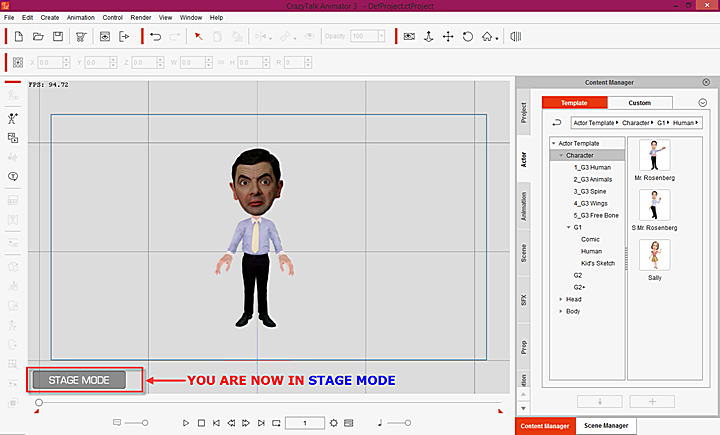Switch to the Custom tab
The height and width of the screenshot is (435, 720).
pyautogui.click(x=640, y=103)
